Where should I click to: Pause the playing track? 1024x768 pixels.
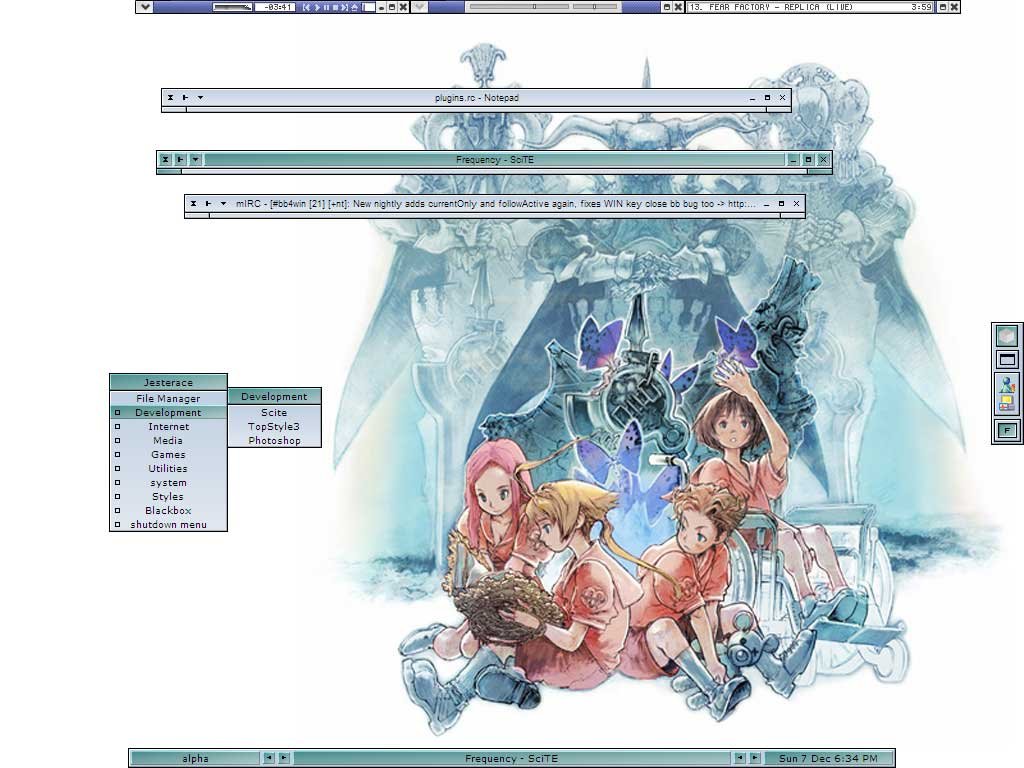click(x=326, y=7)
